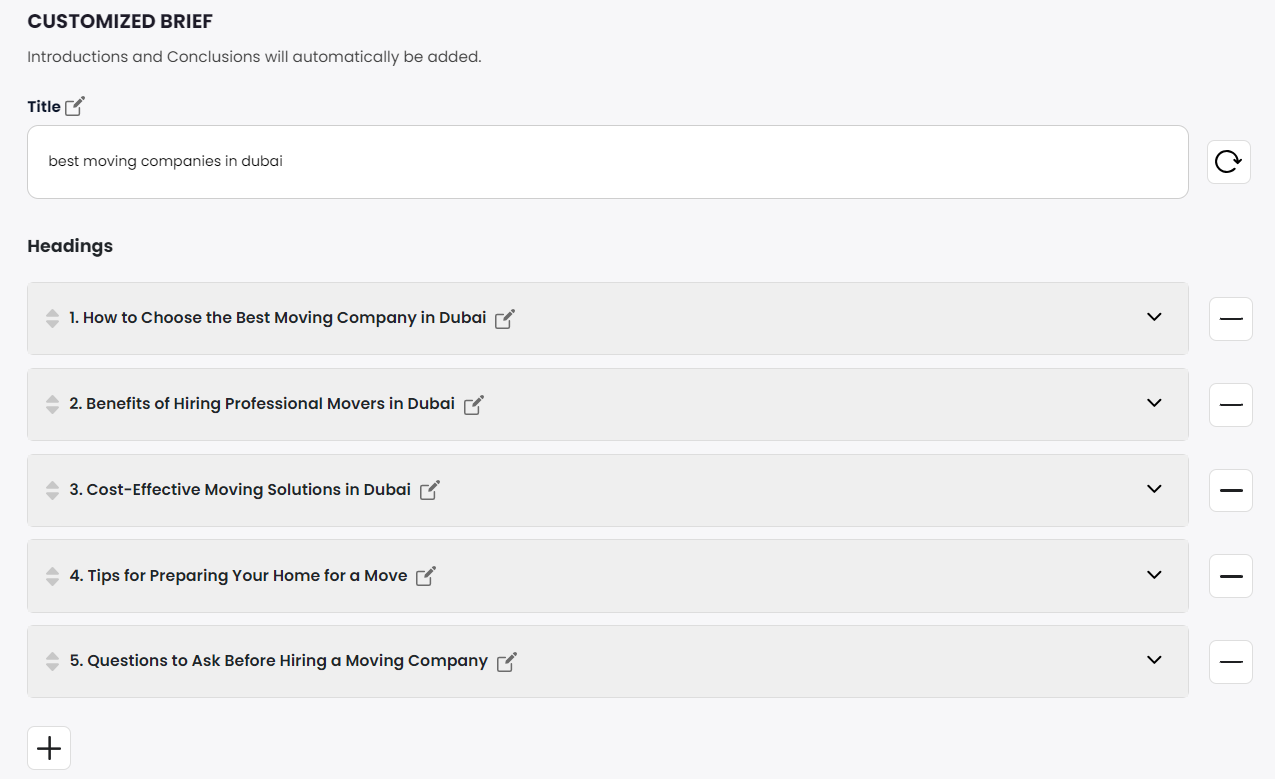The image size is (1275, 779).
Task: Open the chevron for 'Tips for Preparing Your Home'
Action: point(1154,575)
